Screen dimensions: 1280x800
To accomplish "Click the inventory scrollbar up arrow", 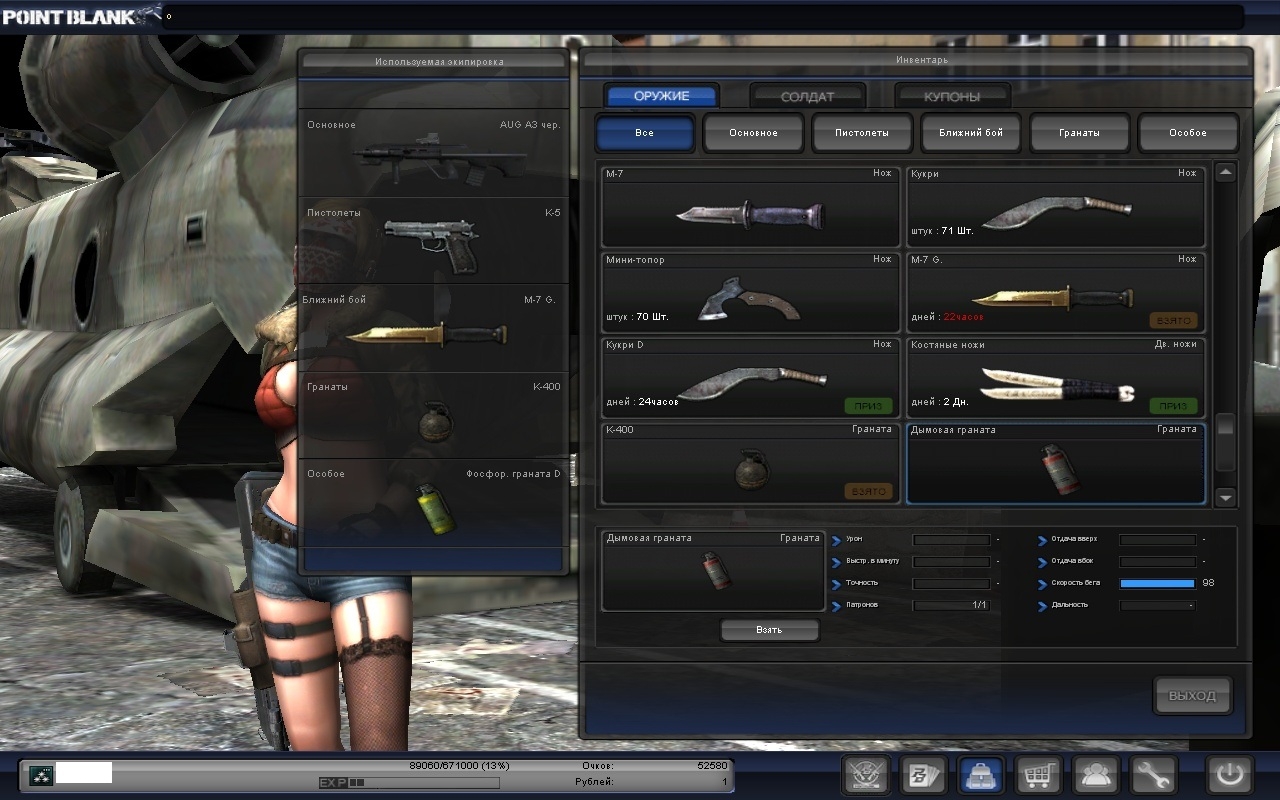I will [1226, 172].
